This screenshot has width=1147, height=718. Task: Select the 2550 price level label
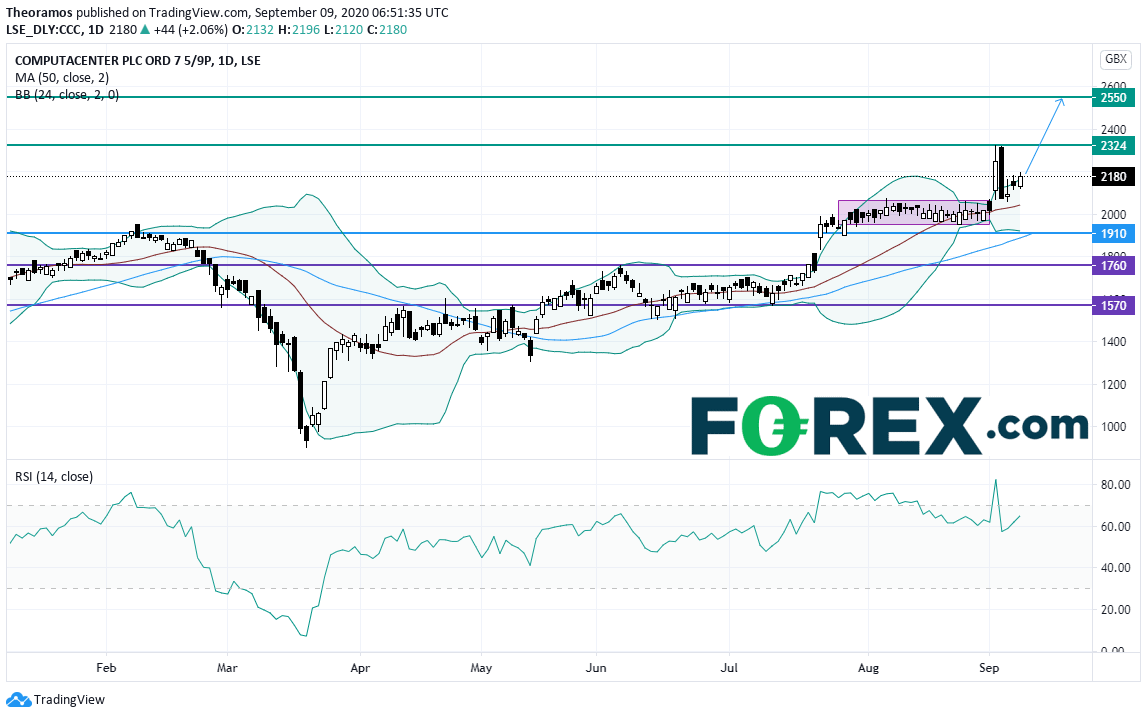[x=1113, y=97]
